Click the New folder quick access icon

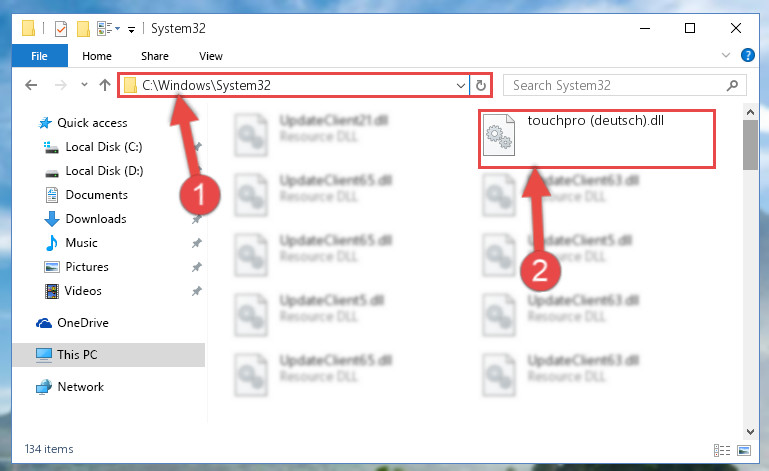(x=83, y=29)
